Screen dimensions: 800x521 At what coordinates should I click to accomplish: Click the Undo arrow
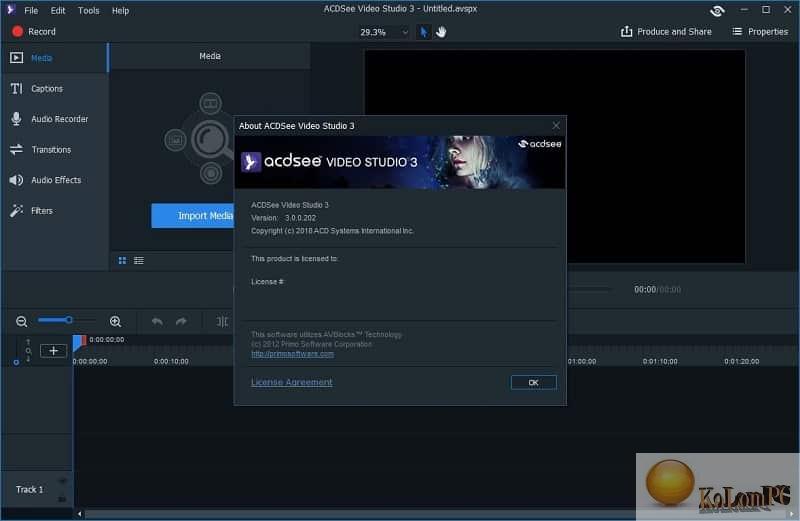(x=157, y=321)
